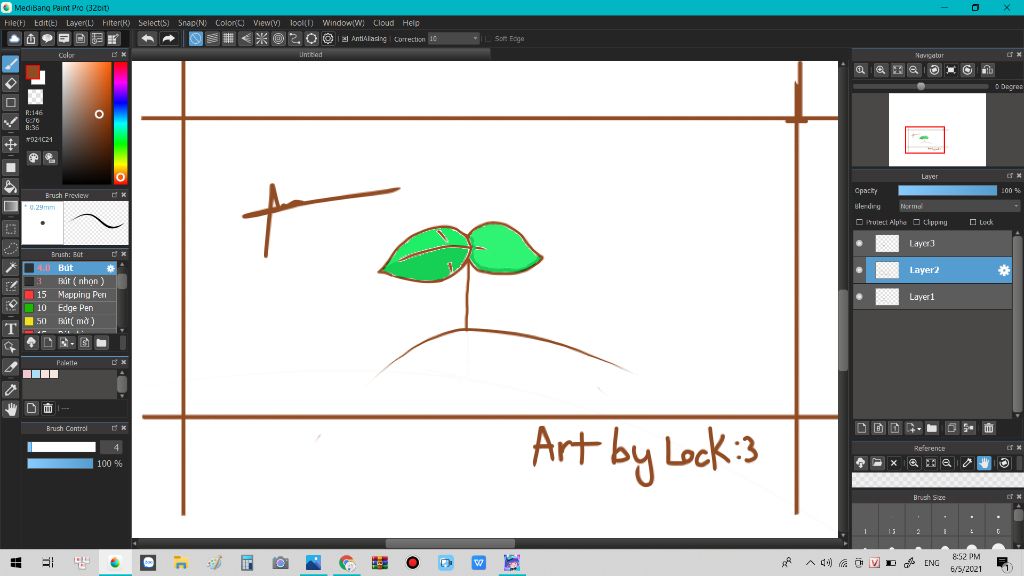
Task: Click the Undo arrow
Action: [x=148, y=39]
